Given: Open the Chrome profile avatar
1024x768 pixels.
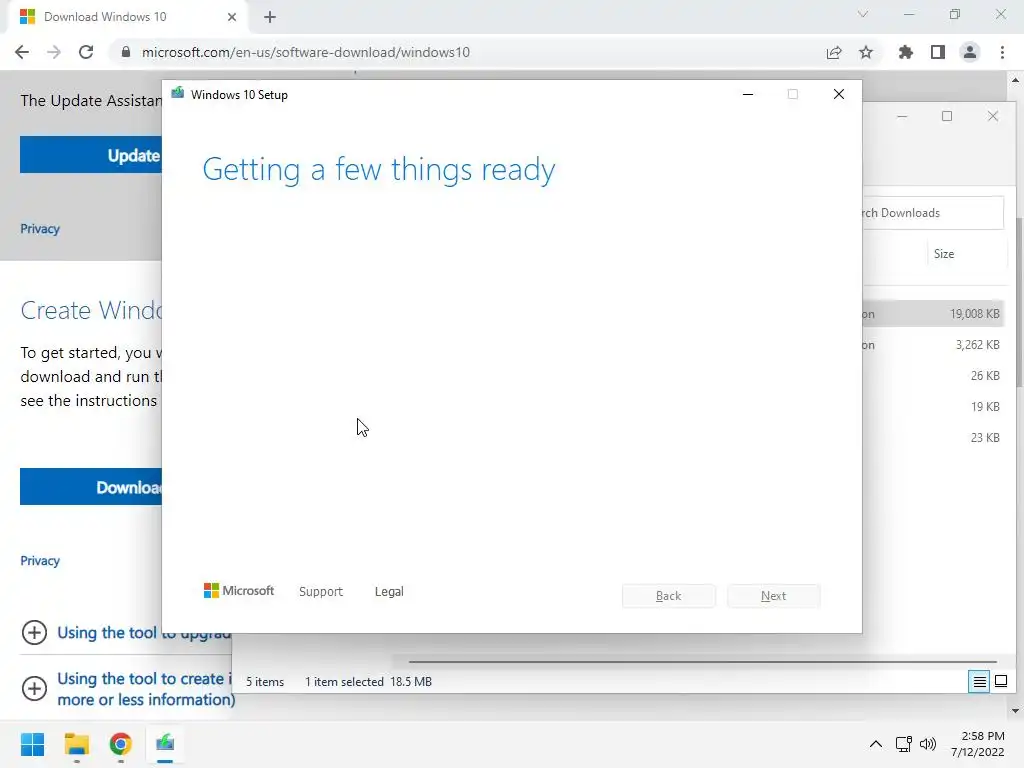Looking at the screenshot, I should tap(970, 52).
